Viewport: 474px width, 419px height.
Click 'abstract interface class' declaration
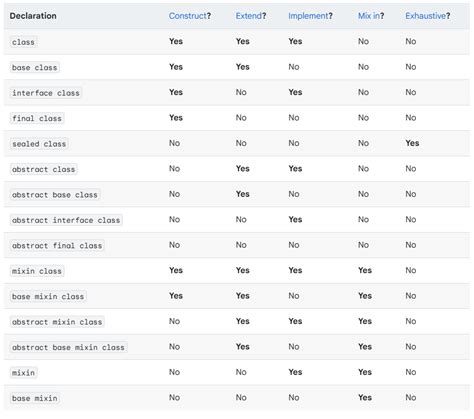point(66,220)
